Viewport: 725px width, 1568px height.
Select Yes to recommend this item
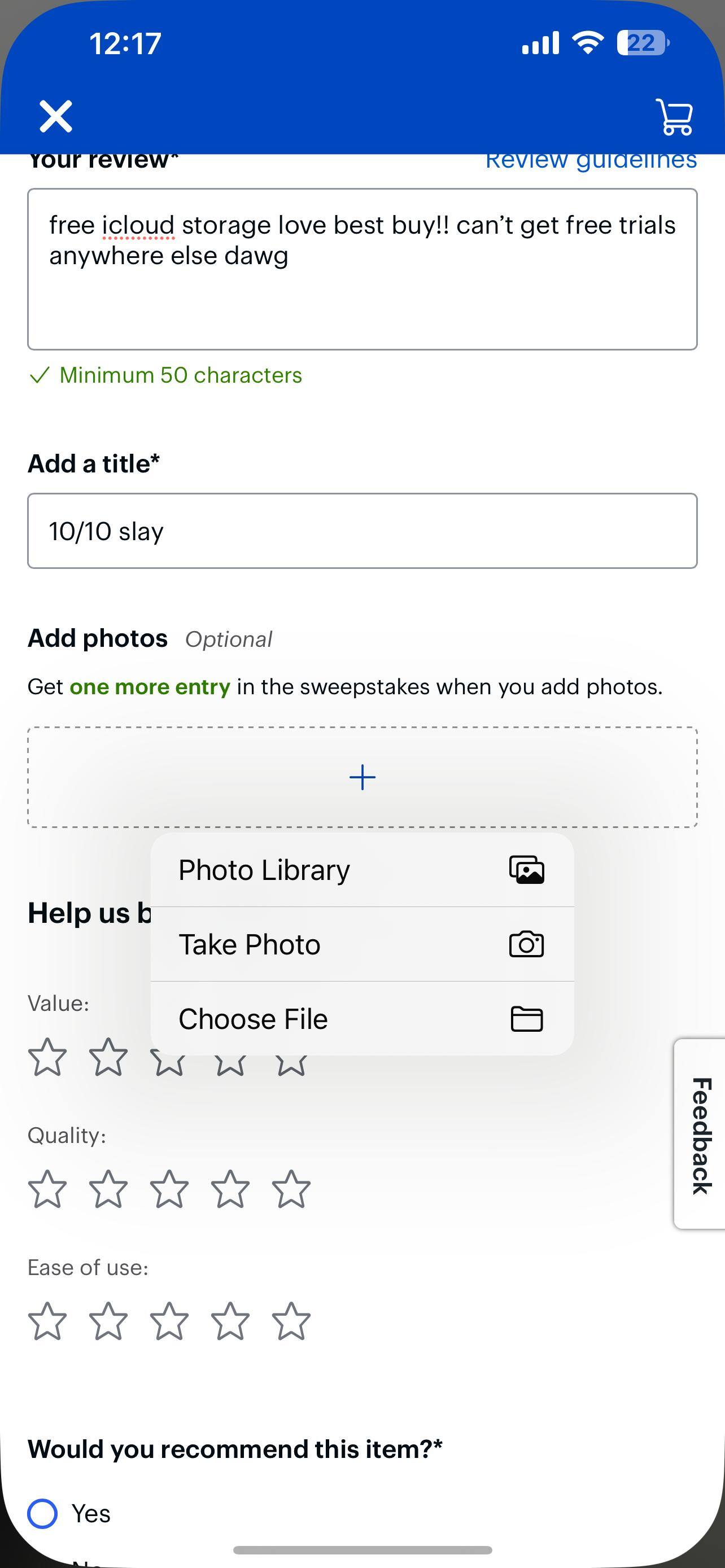[x=42, y=1513]
